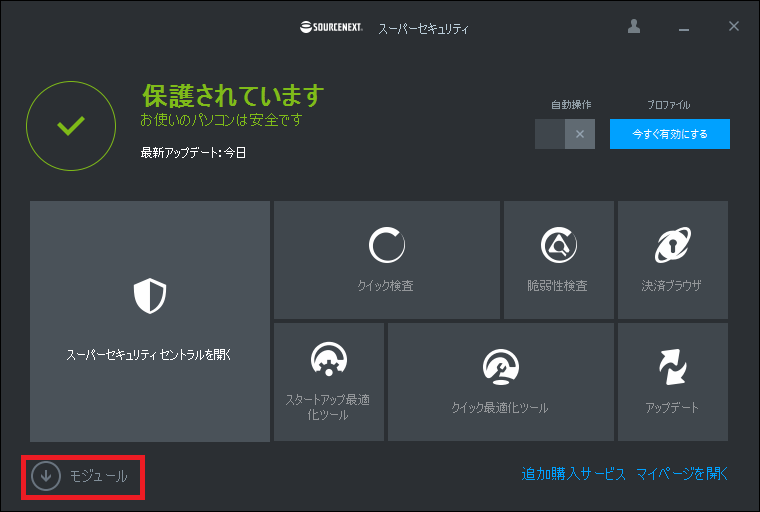Click the アップデート update tile
Screen dimensions: 760x512
point(673,382)
